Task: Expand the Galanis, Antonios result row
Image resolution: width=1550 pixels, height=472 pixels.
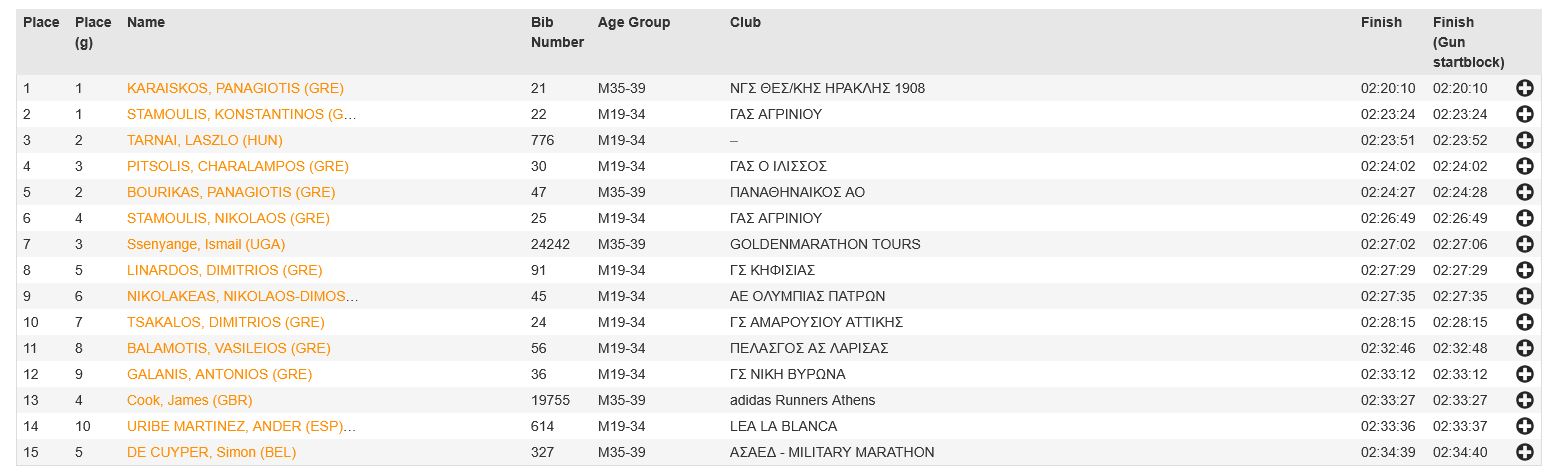Action: (1525, 374)
